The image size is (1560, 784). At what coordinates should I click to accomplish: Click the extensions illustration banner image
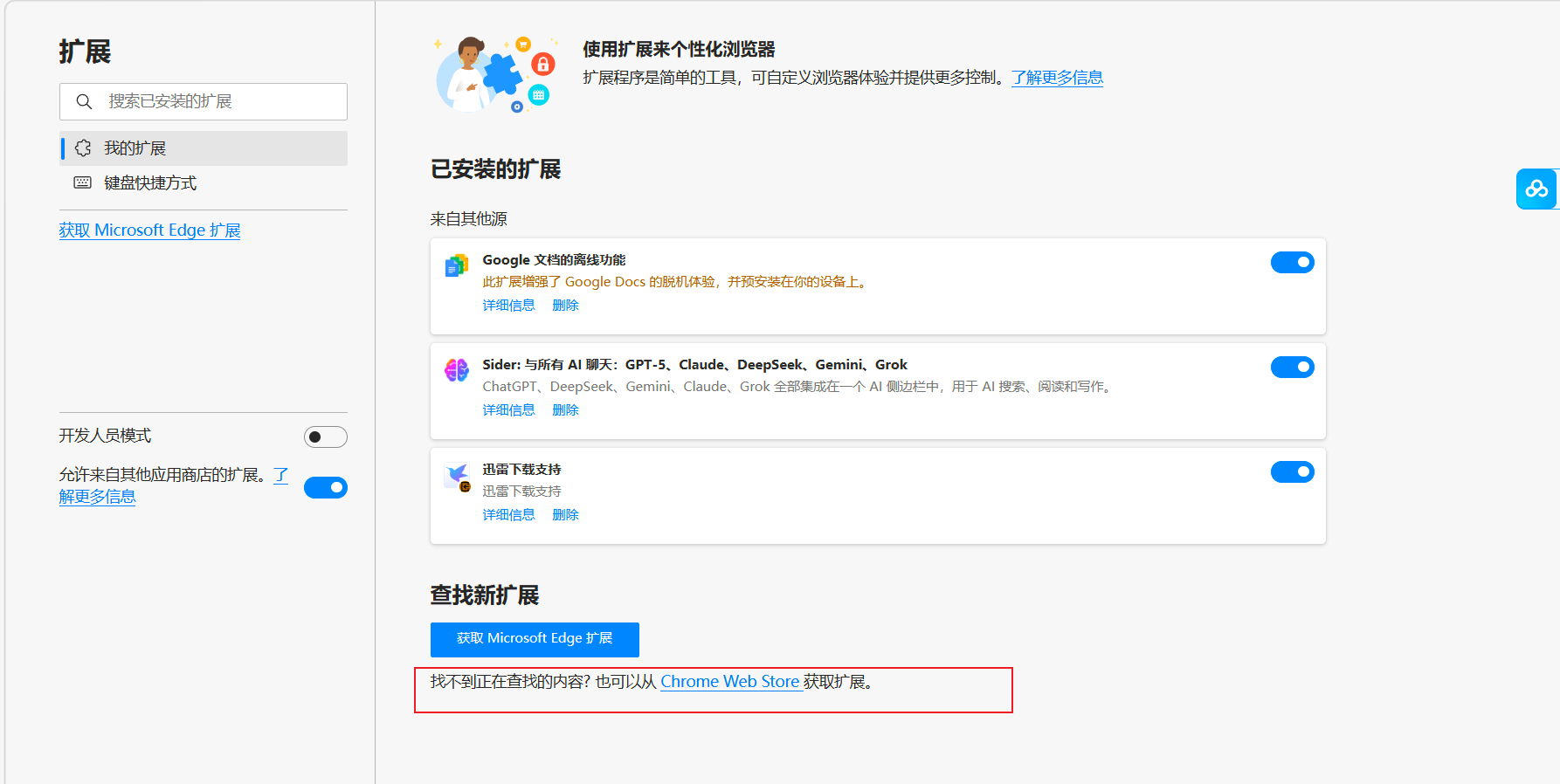(496, 74)
